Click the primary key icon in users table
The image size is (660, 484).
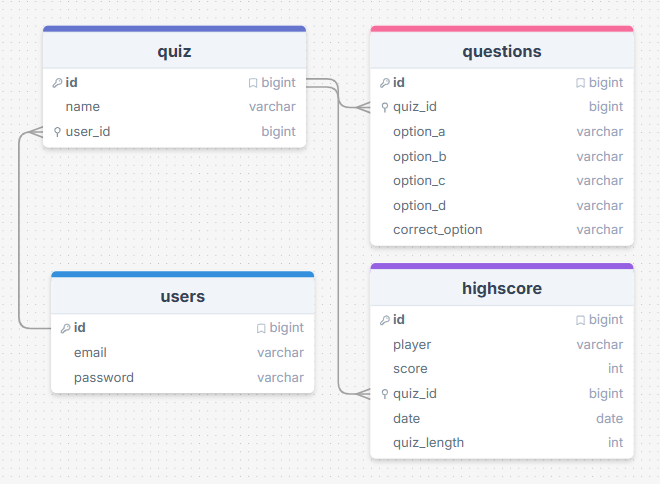point(65,328)
